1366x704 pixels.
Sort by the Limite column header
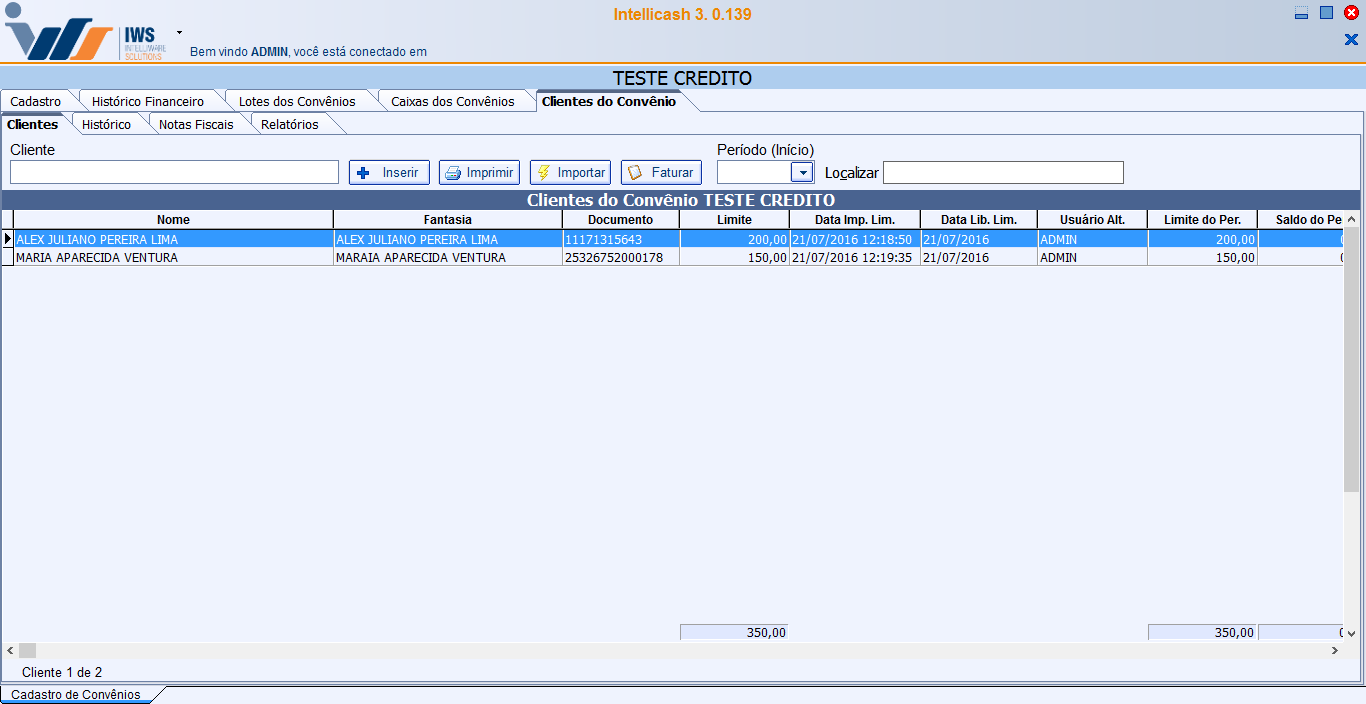[x=734, y=219]
